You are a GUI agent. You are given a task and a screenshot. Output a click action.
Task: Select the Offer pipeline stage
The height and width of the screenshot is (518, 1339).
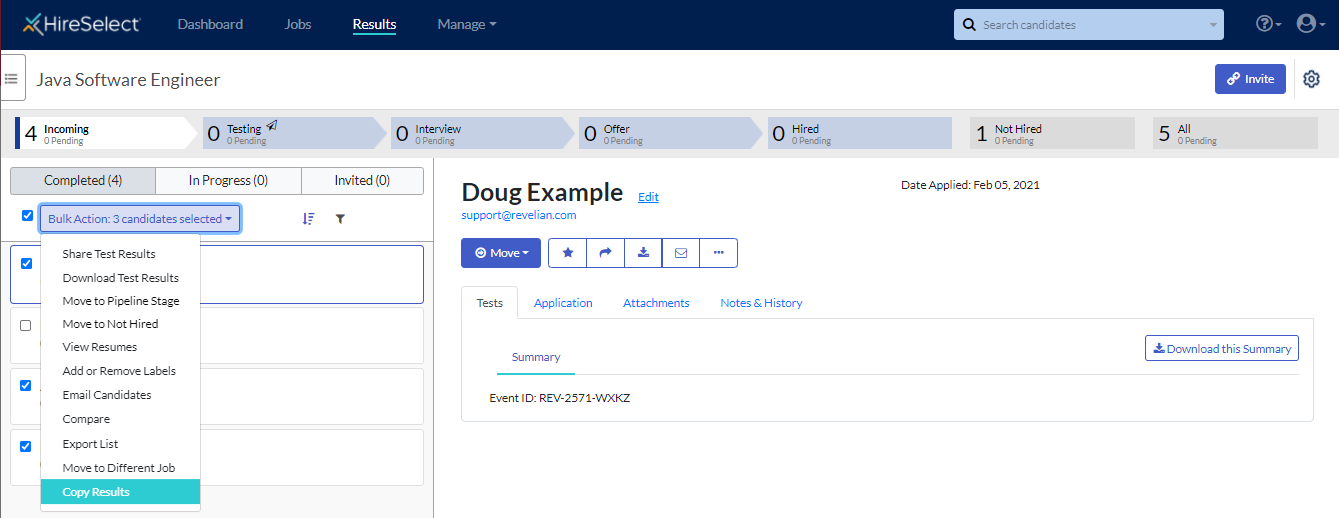point(670,133)
